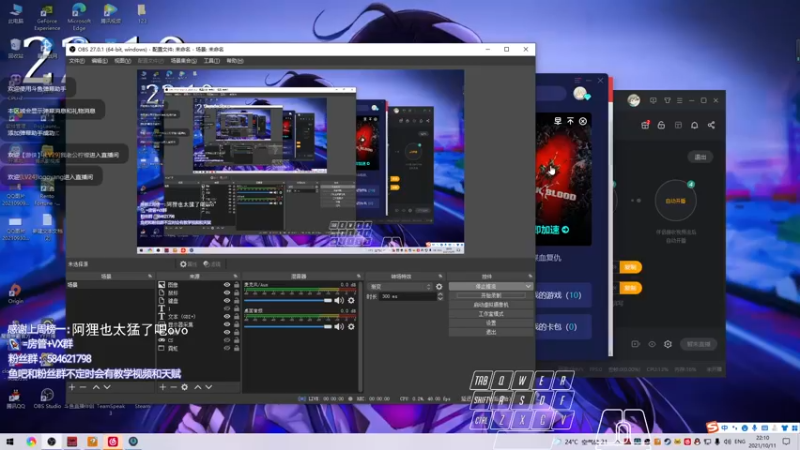Enable 工作室模式 studio mode

click(x=491, y=314)
